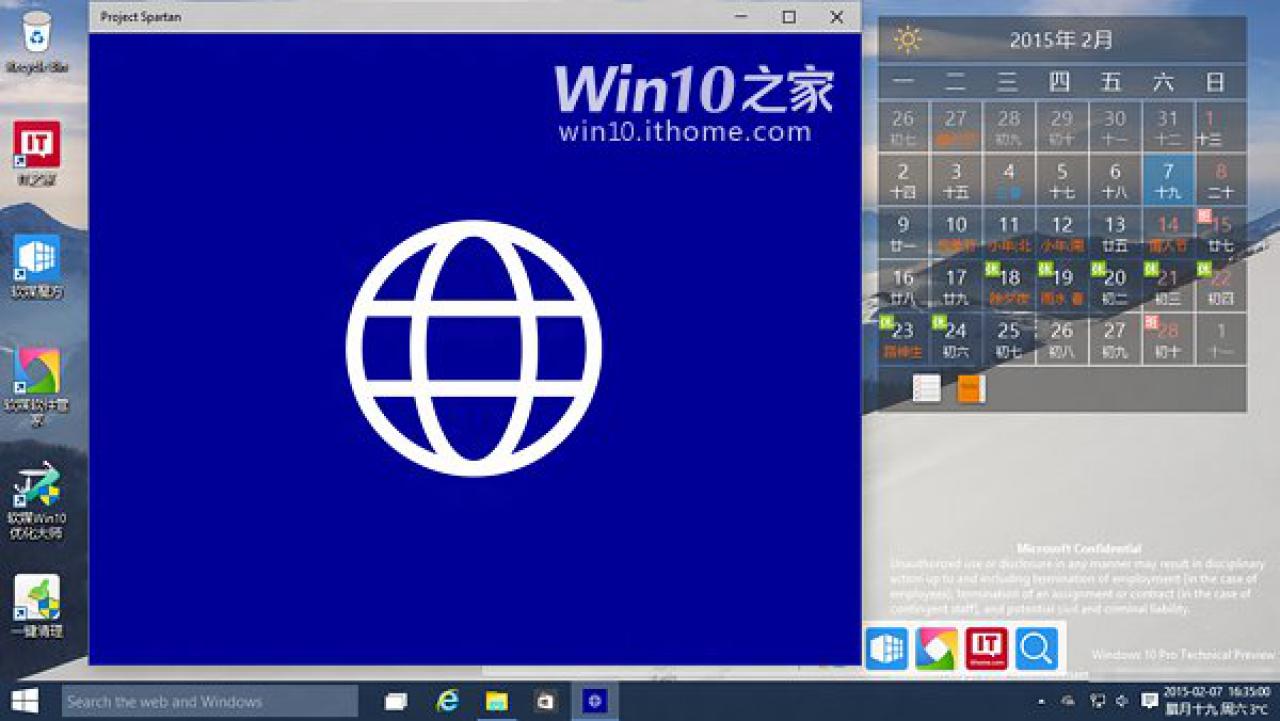Open the Action Center notification icon
Screen dimensions: 1280x721
tap(1149, 701)
